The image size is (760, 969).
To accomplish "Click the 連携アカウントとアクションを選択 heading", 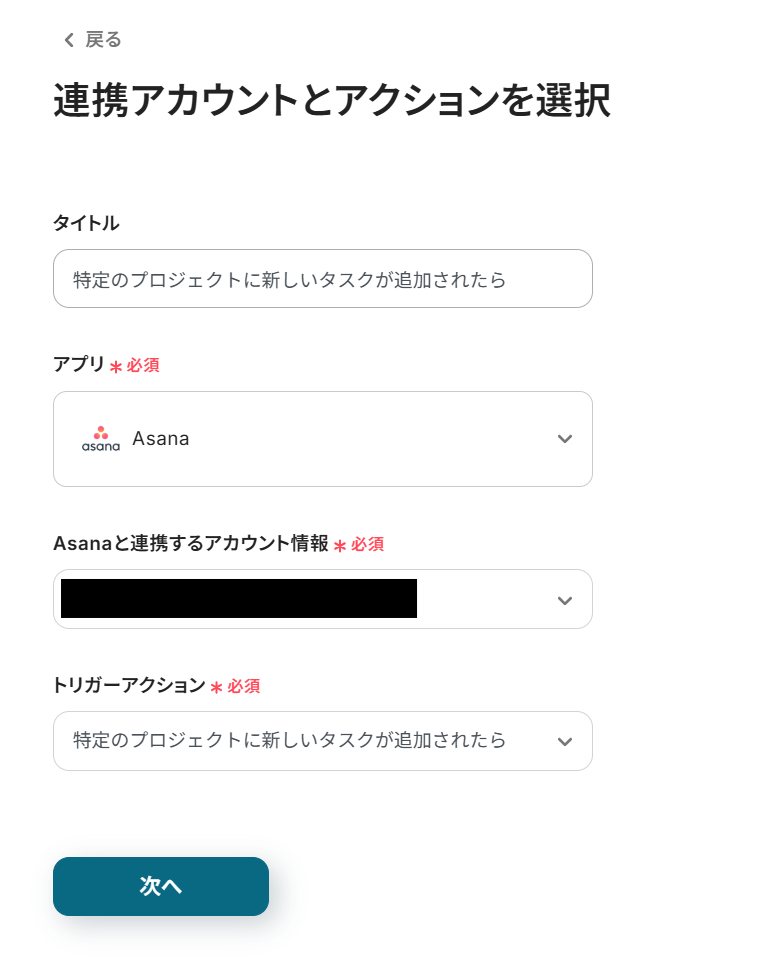I will point(331,101).
